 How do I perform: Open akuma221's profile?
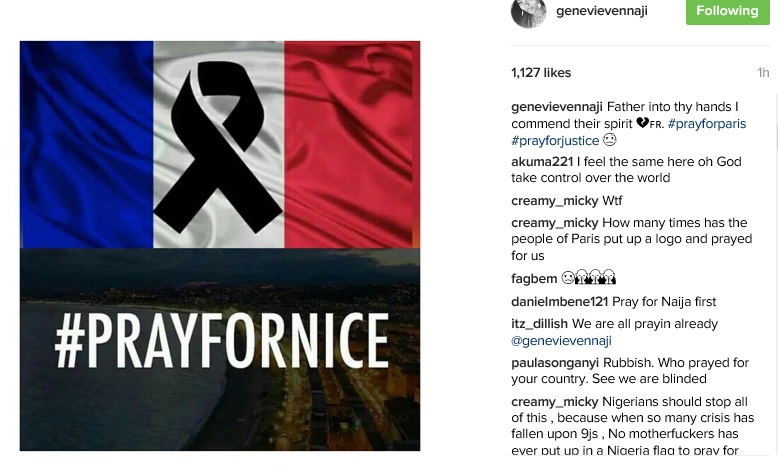tap(541, 162)
